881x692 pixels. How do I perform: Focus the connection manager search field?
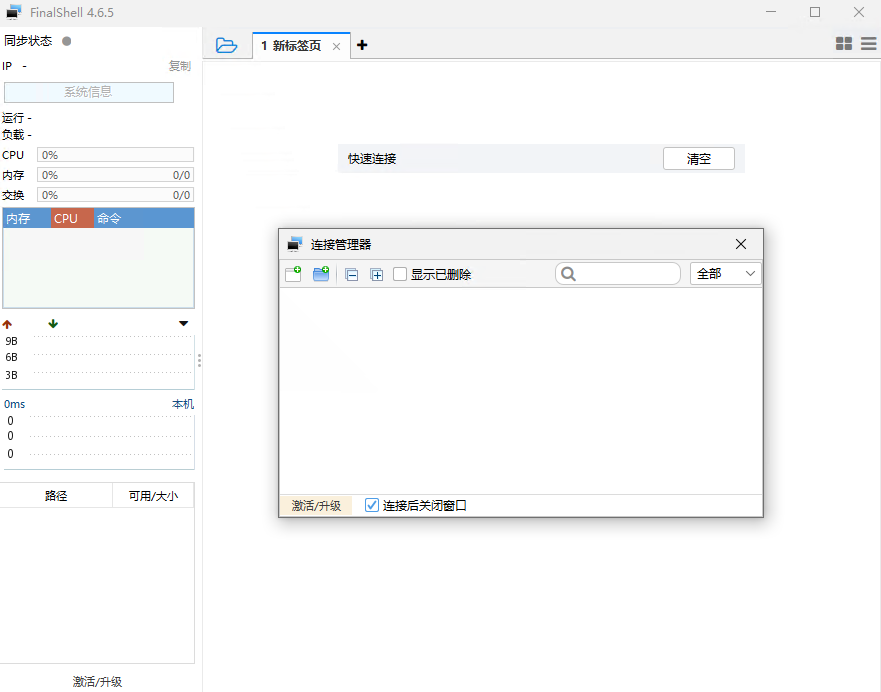(x=617, y=274)
